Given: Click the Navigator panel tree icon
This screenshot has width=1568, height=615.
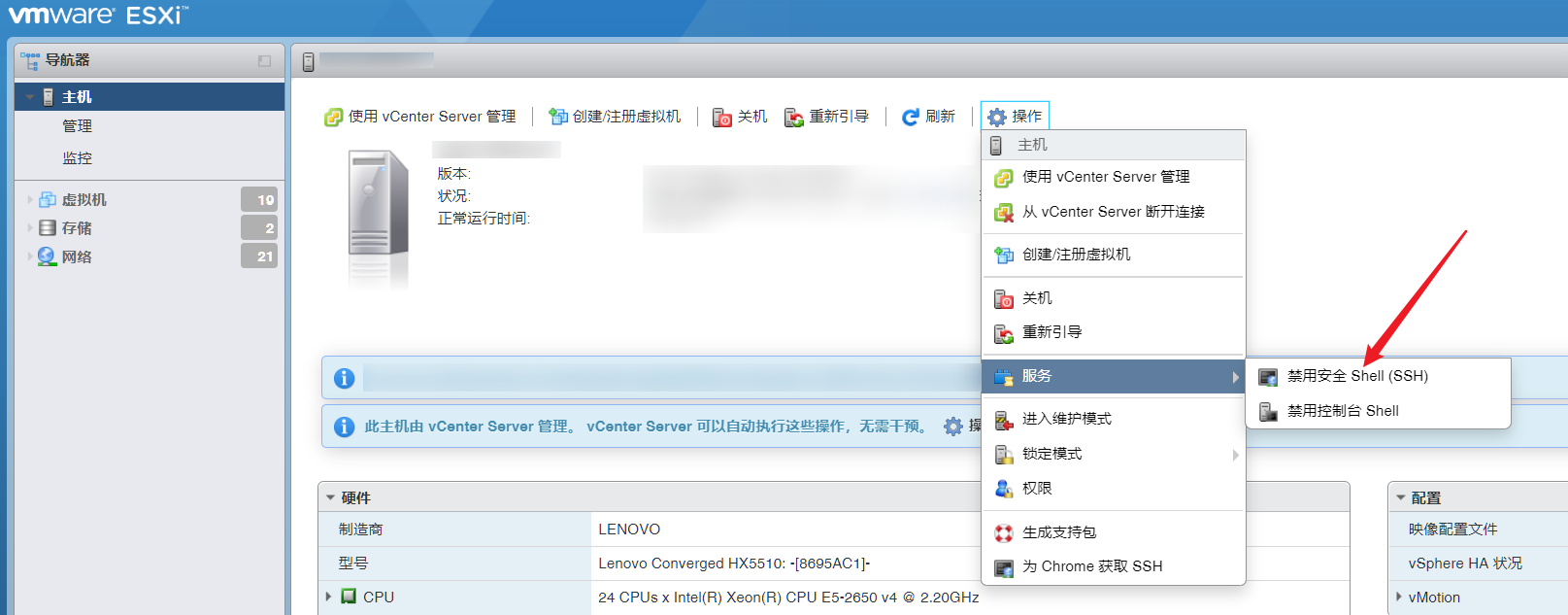Looking at the screenshot, I should point(29,60).
